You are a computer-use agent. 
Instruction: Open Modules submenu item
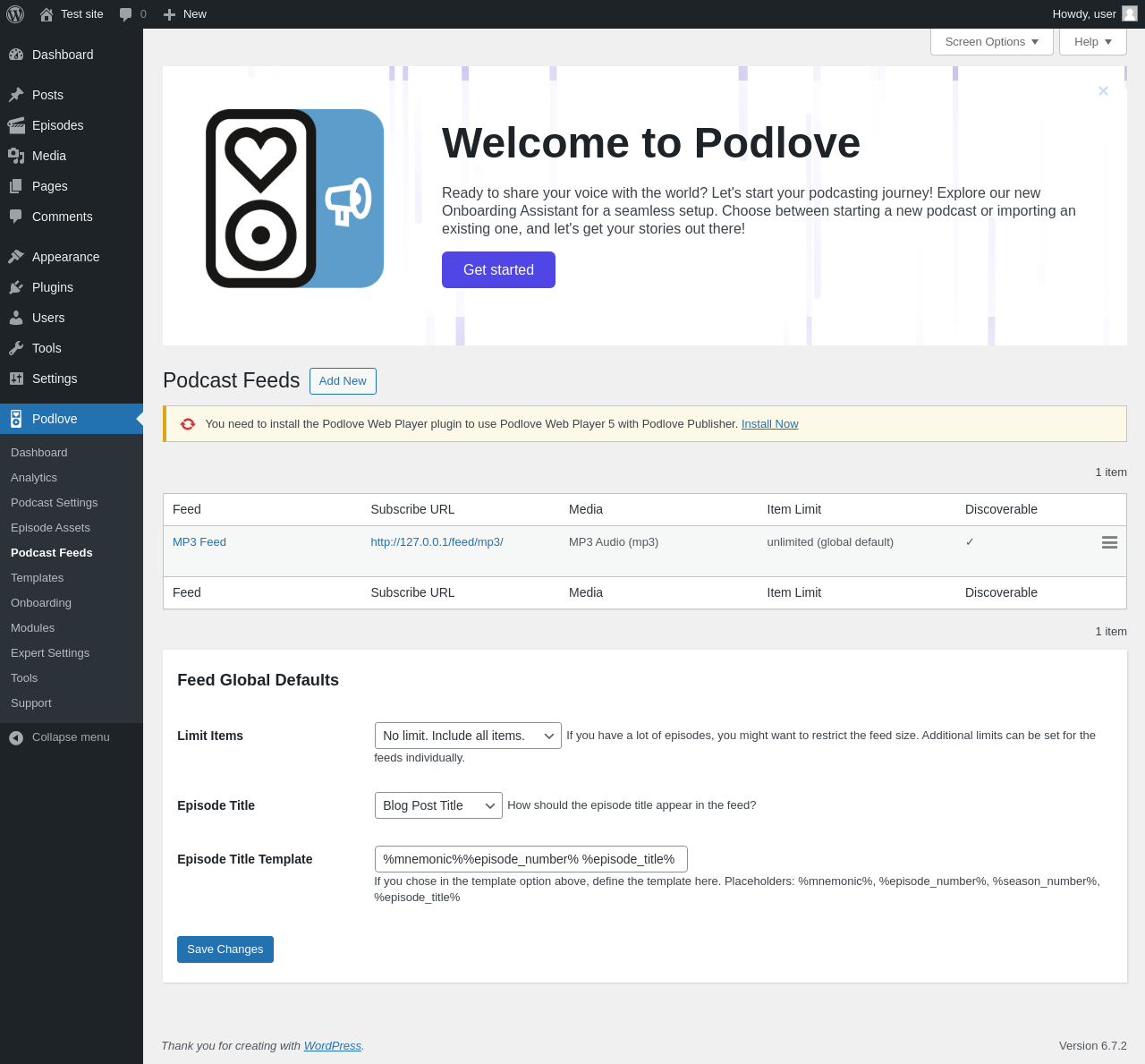[33, 628]
